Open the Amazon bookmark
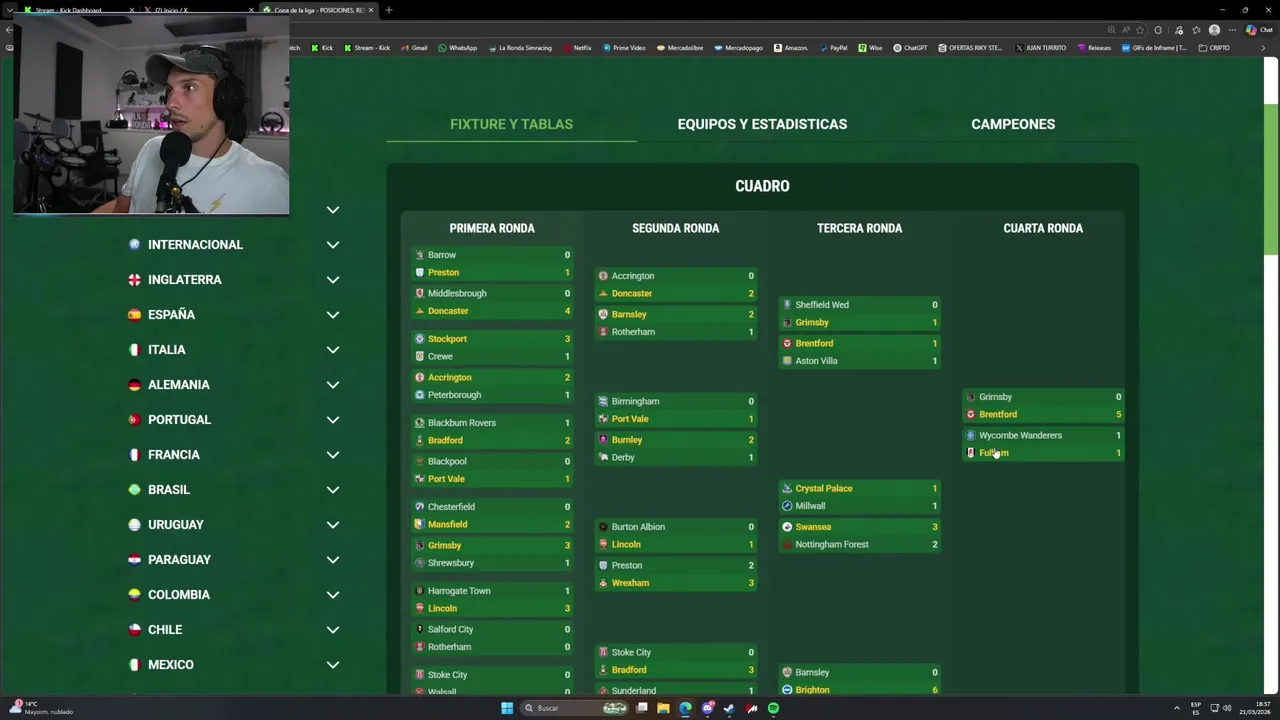Image resolution: width=1280 pixels, height=720 pixels. [x=791, y=48]
